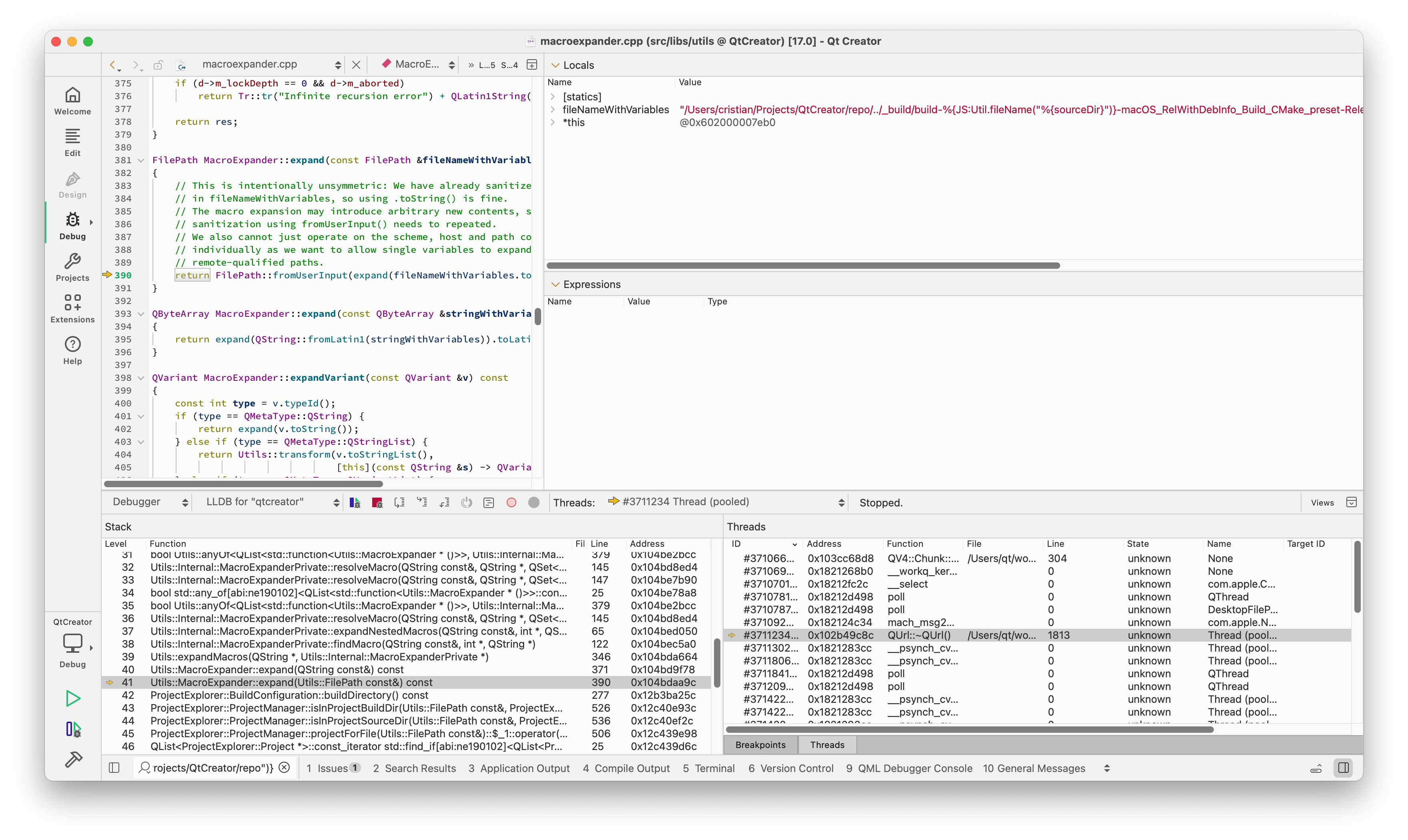Viewport: 1408px width, 840px height.
Task: Select stack frame 40 MacroExpander::expand
Action: pyautogui.click(x=405, y=670)
